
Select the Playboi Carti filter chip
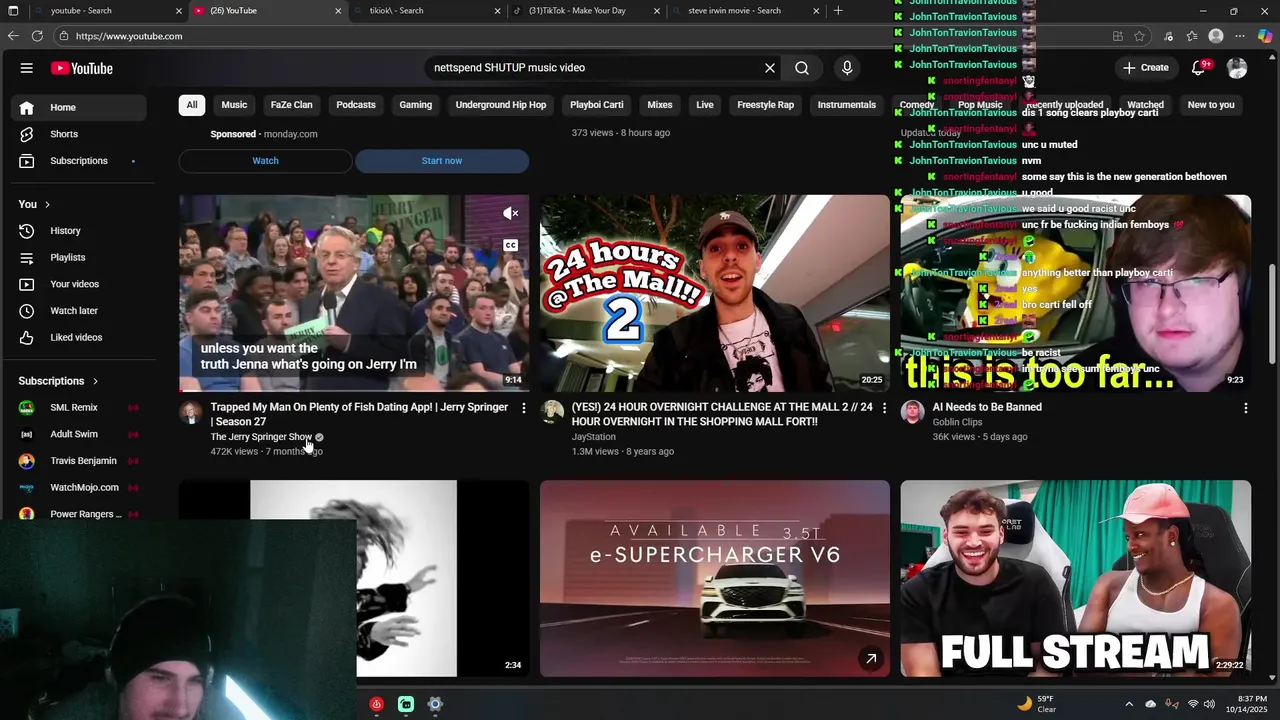pos(597,105)
